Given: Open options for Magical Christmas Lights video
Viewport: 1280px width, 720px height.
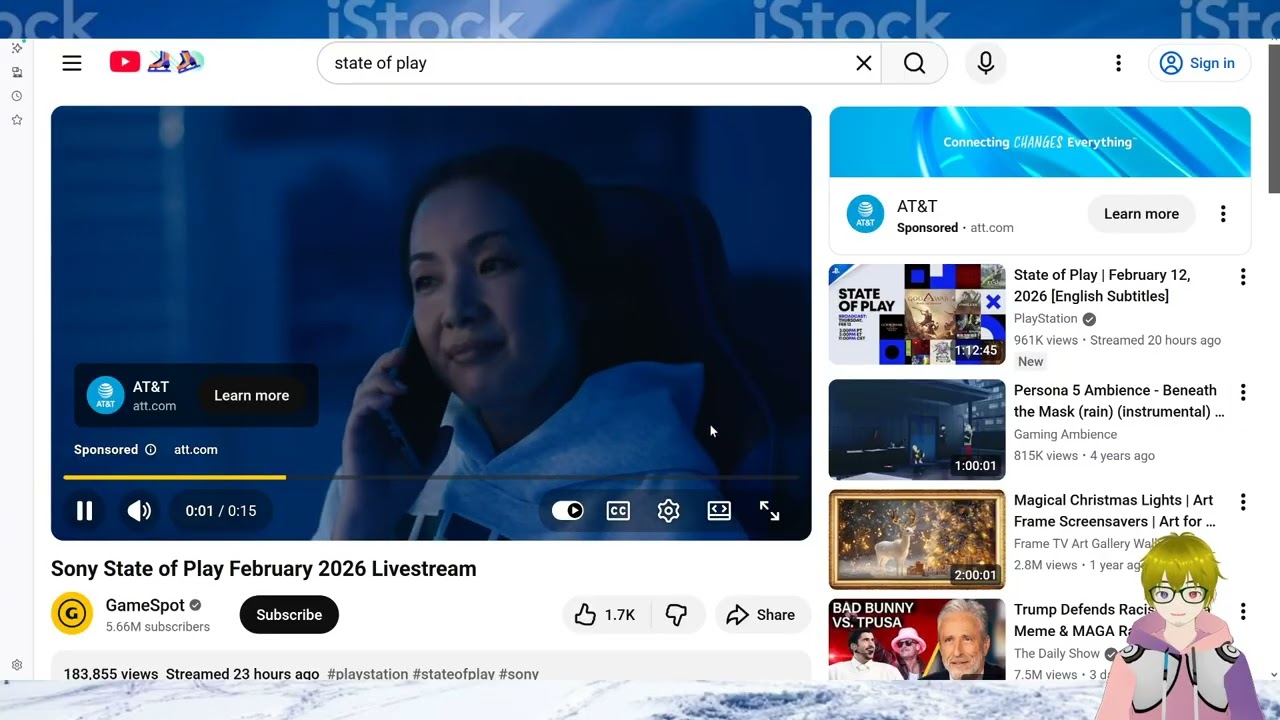Looking at the screenshot, I should (1243, 502).
